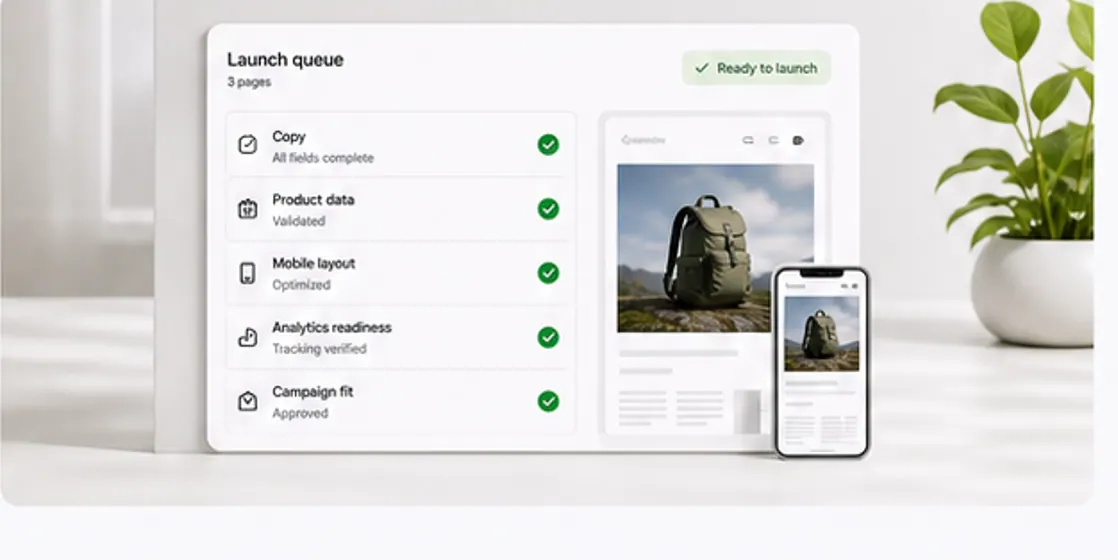Image resolution: width=1118 pixels, height=560 pixels.
Task: Toggle the green check on Campaign fit
Action: click(x=548, y=401)
